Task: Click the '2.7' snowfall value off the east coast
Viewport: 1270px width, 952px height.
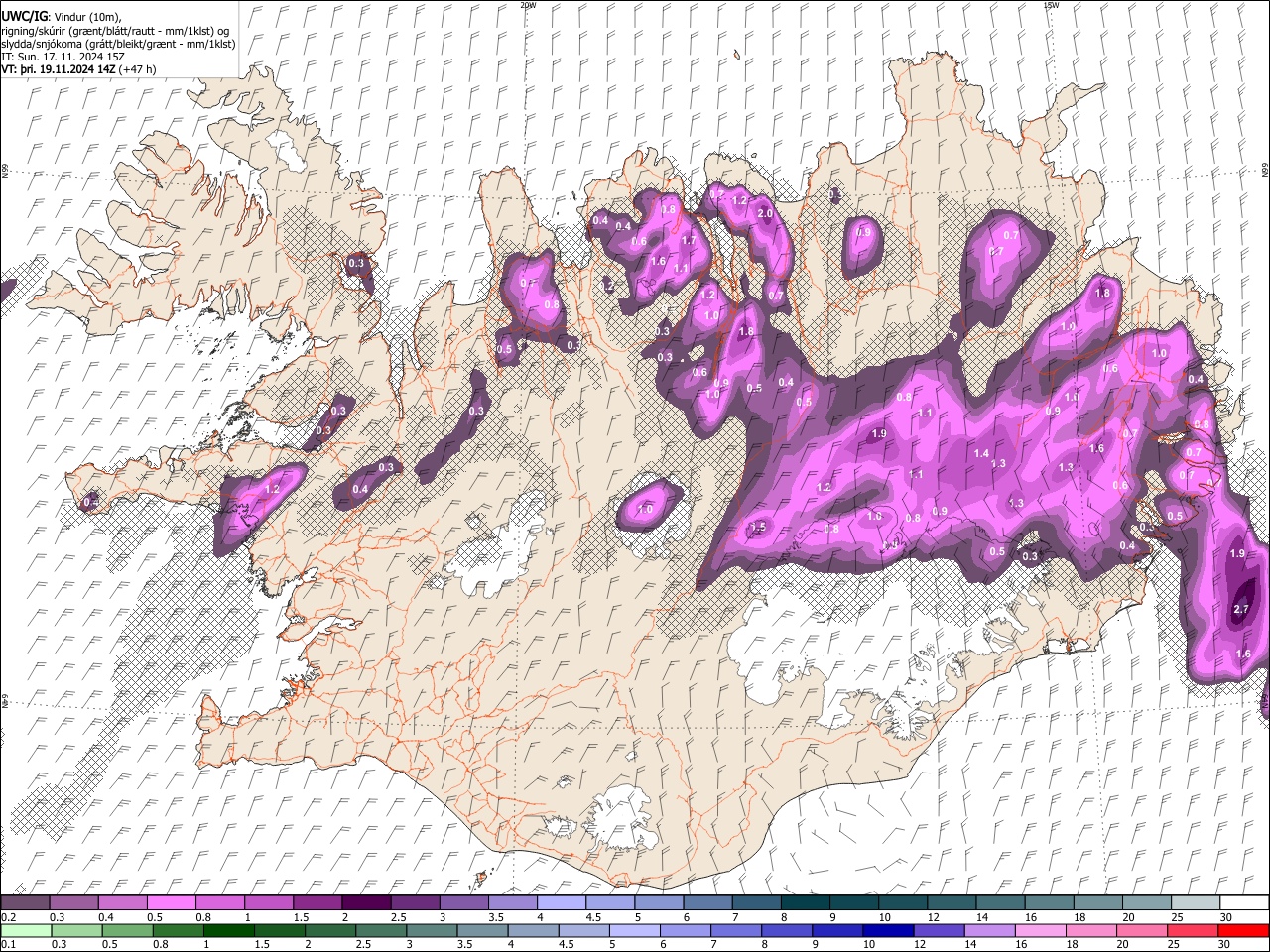Action: coord(1241,610)
